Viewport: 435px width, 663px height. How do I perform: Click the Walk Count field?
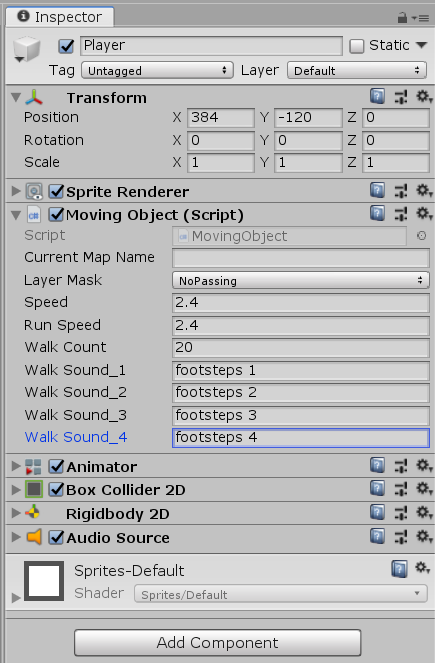point(301,348)
